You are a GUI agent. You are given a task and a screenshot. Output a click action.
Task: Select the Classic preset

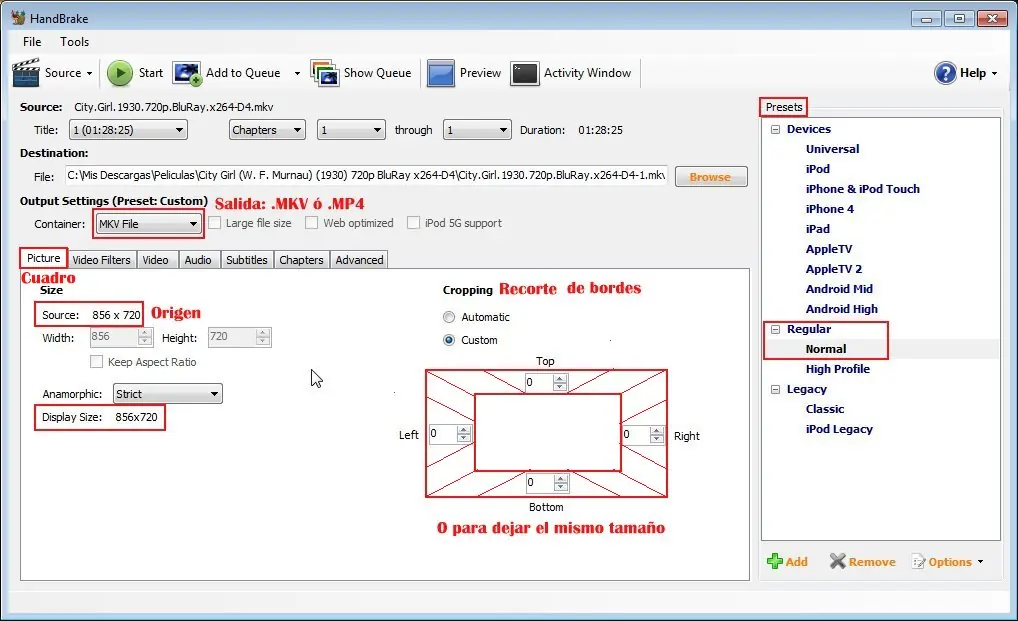[825, 409]
